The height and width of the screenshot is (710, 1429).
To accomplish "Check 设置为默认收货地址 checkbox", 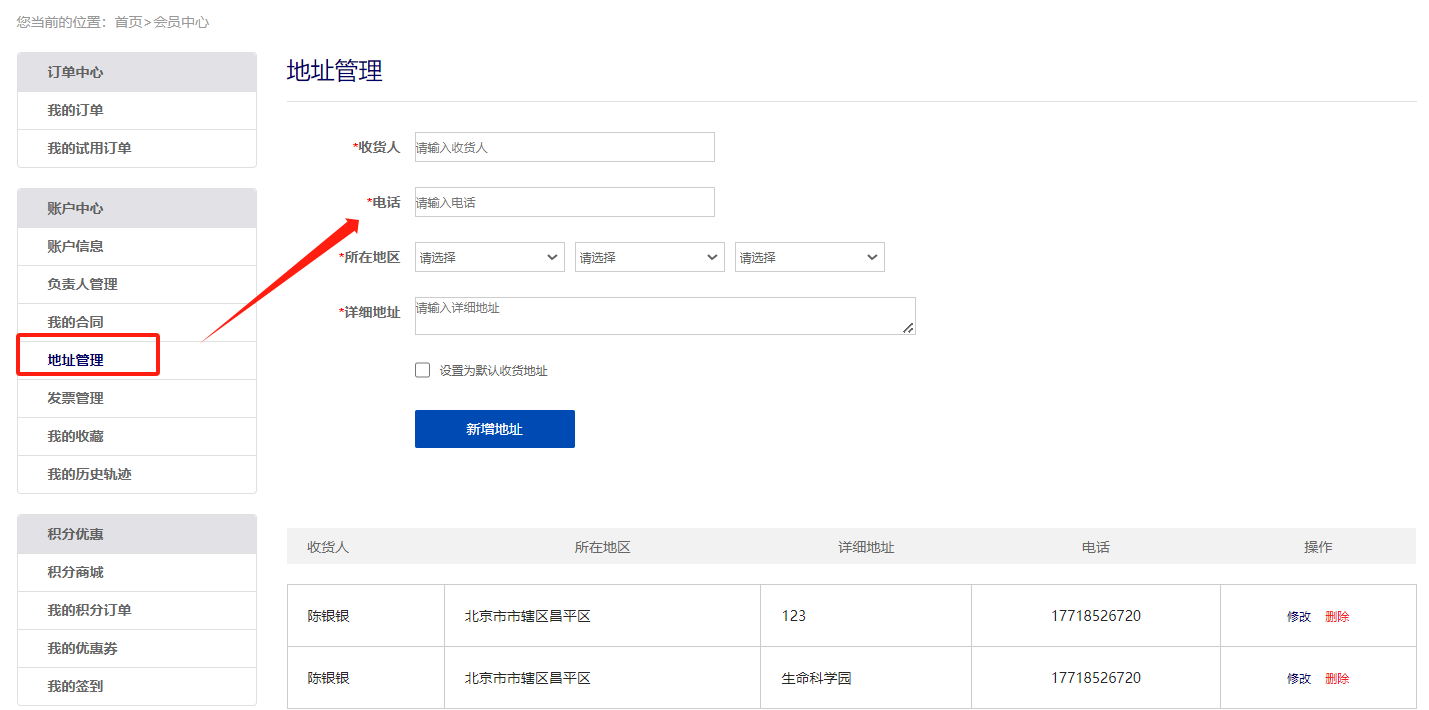I will [423, 370].
